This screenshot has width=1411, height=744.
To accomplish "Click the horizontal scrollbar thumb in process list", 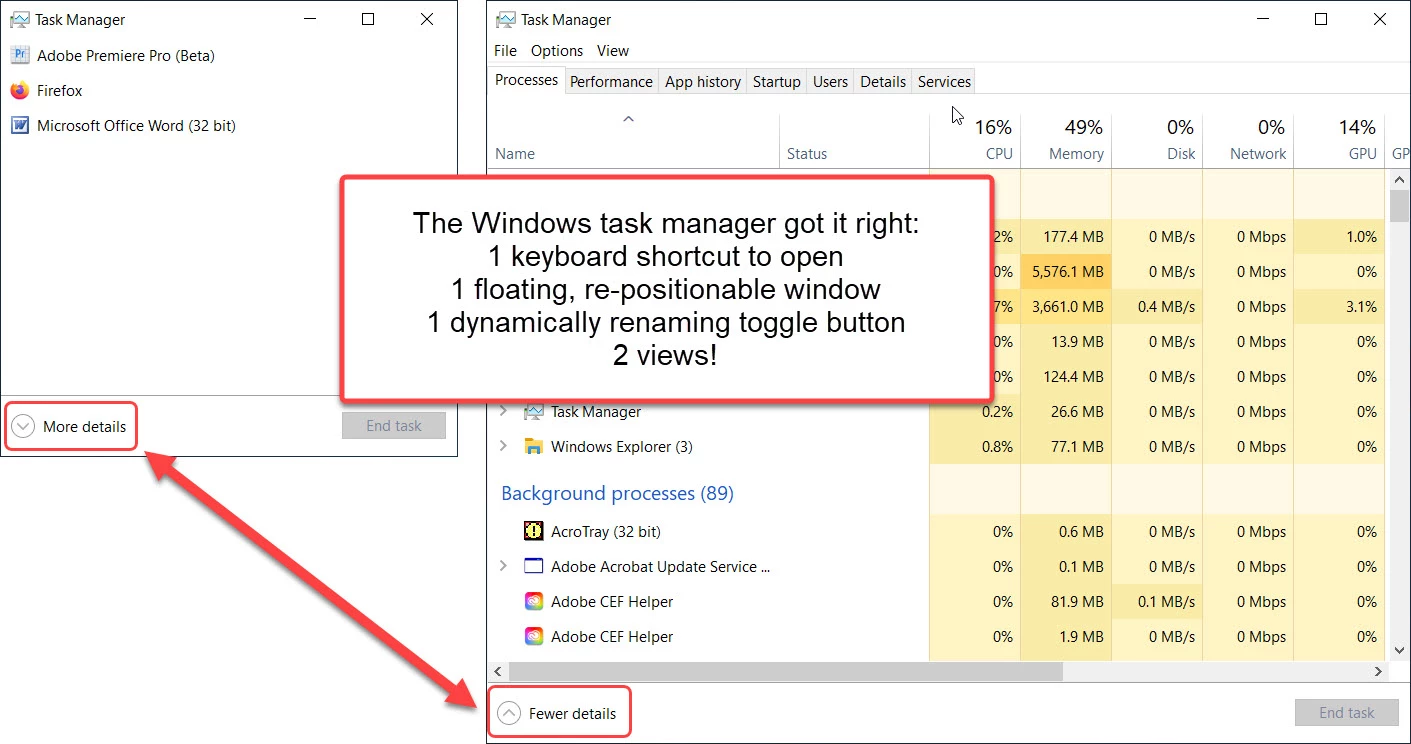I will tap(784, 672).
